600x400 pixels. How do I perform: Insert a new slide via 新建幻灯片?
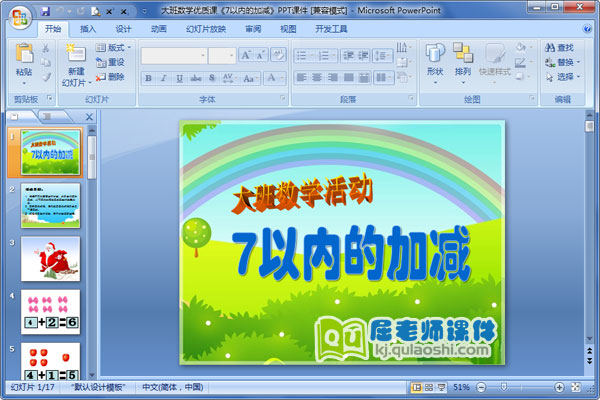tap(77, 65)
